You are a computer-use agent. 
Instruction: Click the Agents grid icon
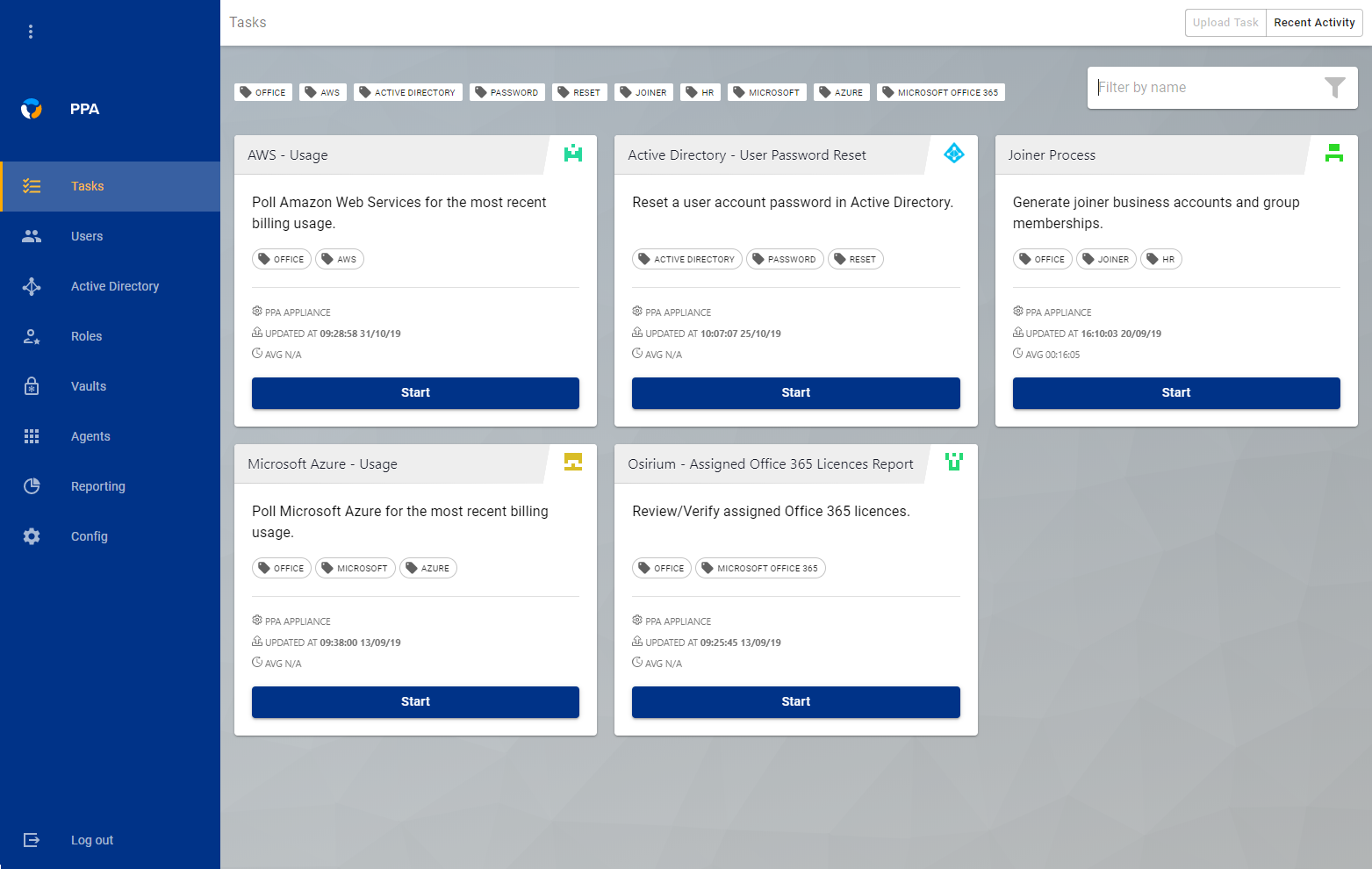tap(32, 436)
